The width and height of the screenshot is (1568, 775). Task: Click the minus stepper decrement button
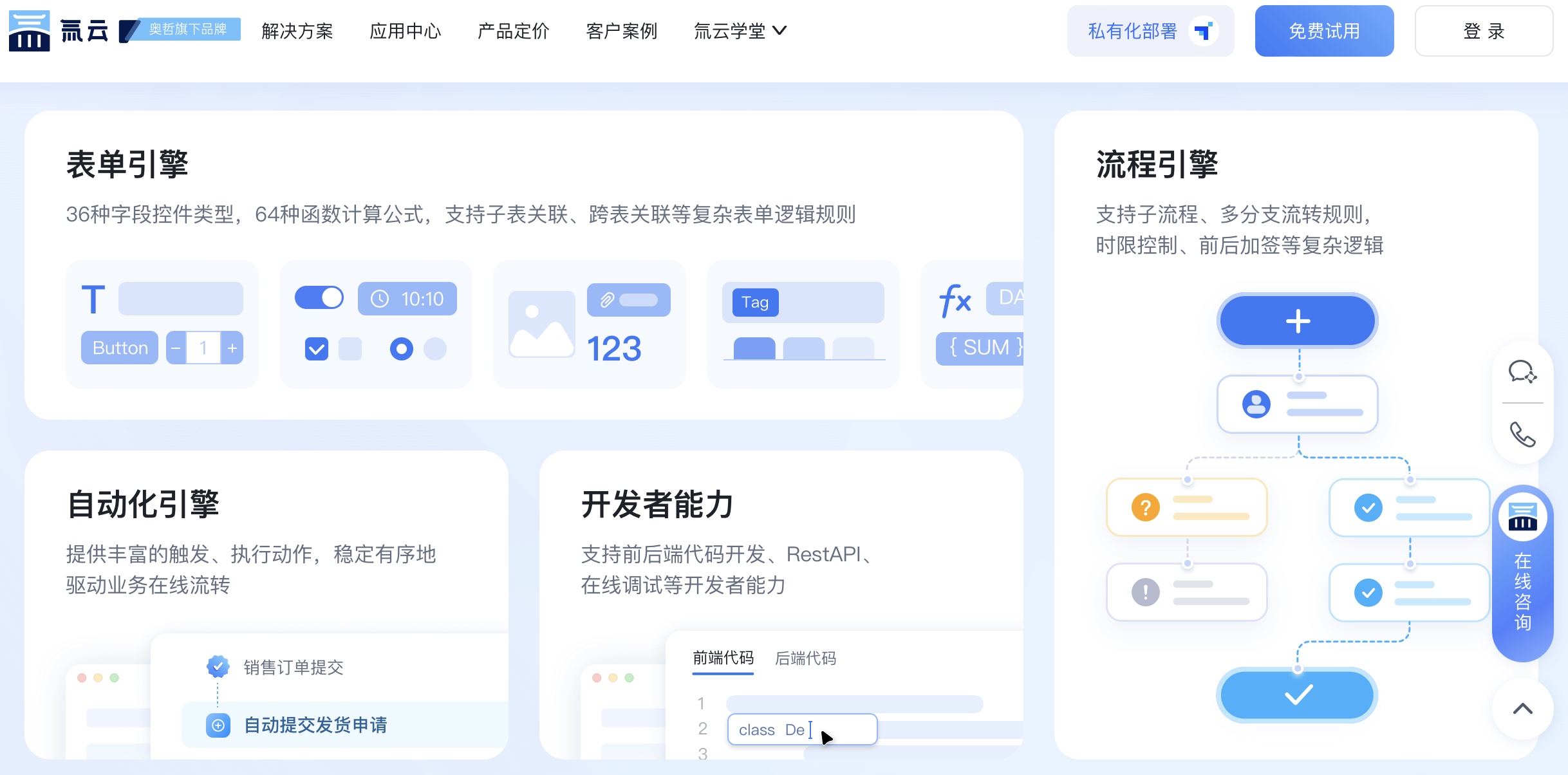tap(176, 348)
